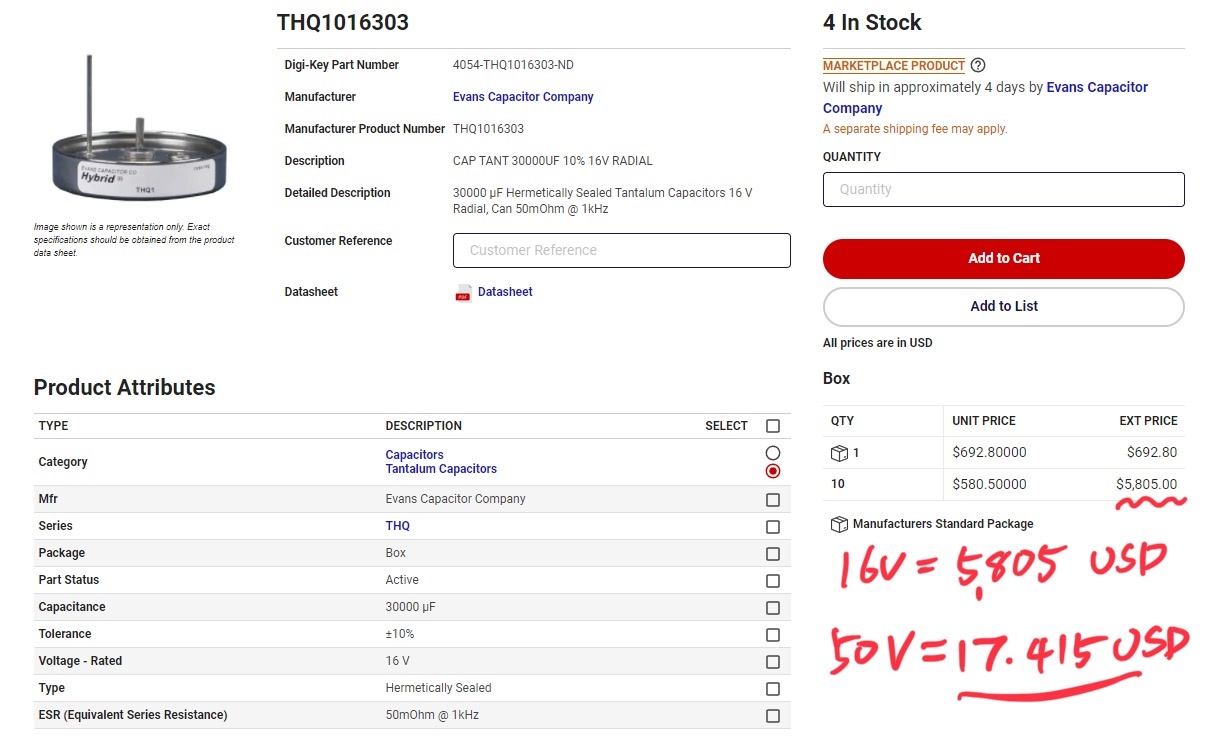
Task: Click extended price $5,805.00
Action: 1147,484
